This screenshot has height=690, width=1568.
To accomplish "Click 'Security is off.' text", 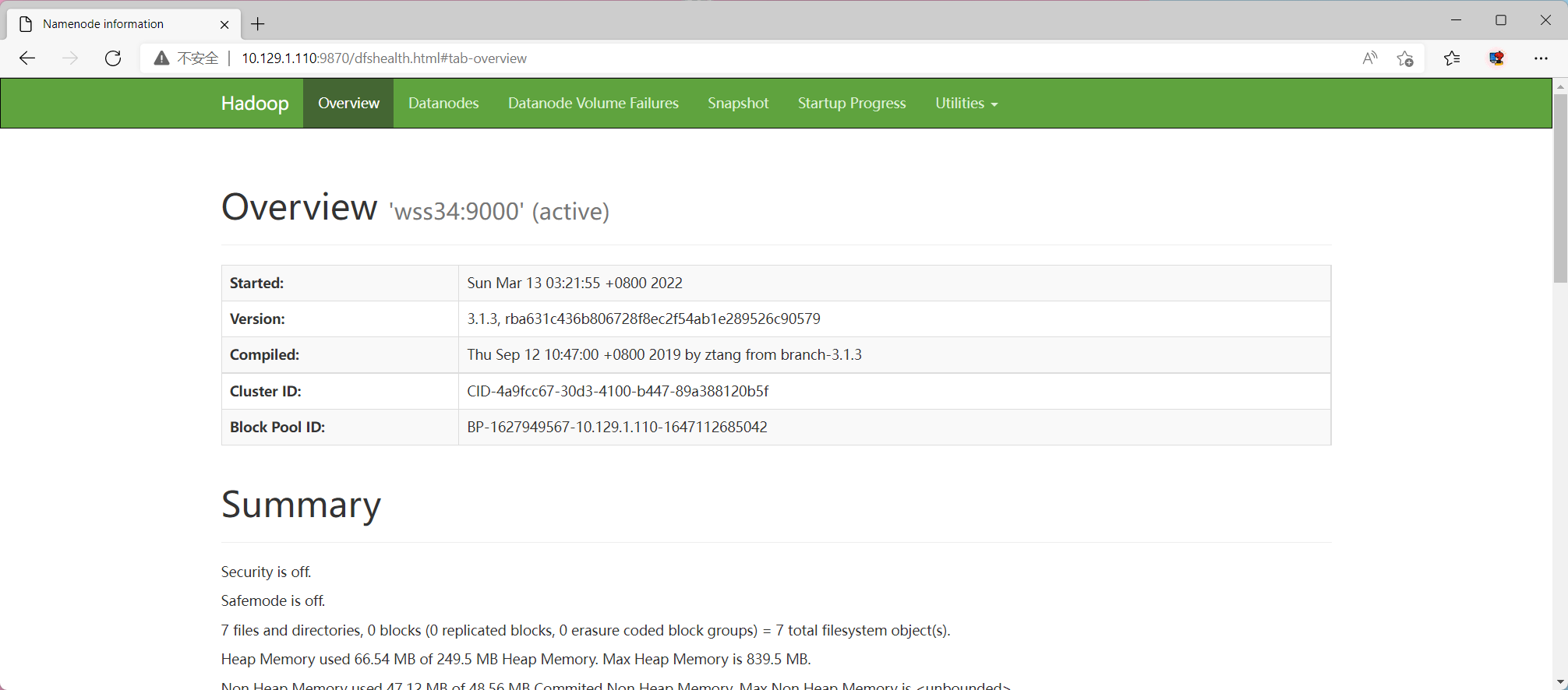I will 266,572.
